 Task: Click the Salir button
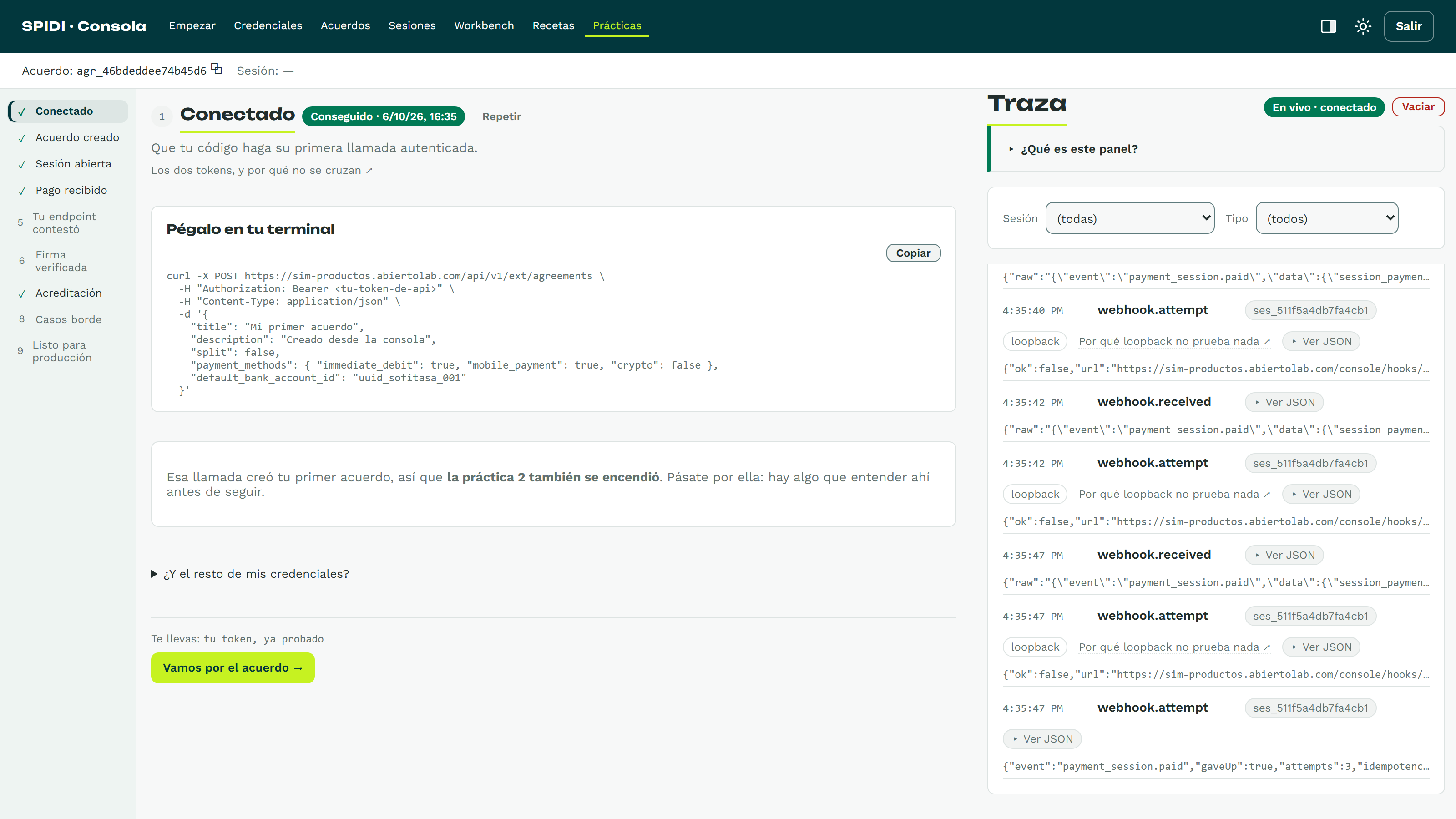tap(1409, 26)
